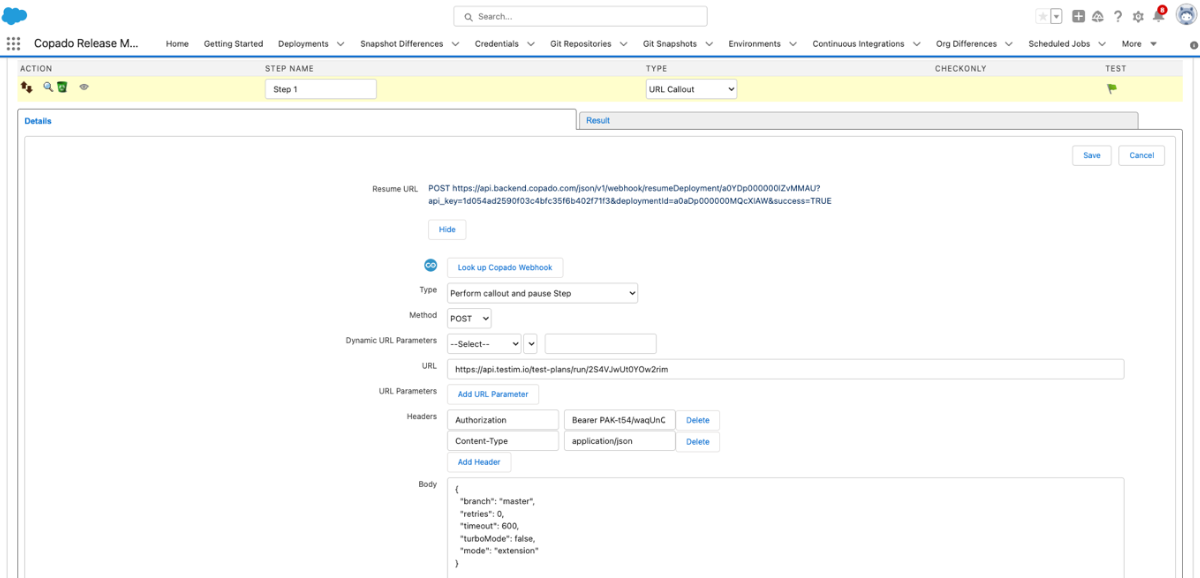Expand the Snapshot Differences chevron

pyautogui.click(x=455, y=44)
